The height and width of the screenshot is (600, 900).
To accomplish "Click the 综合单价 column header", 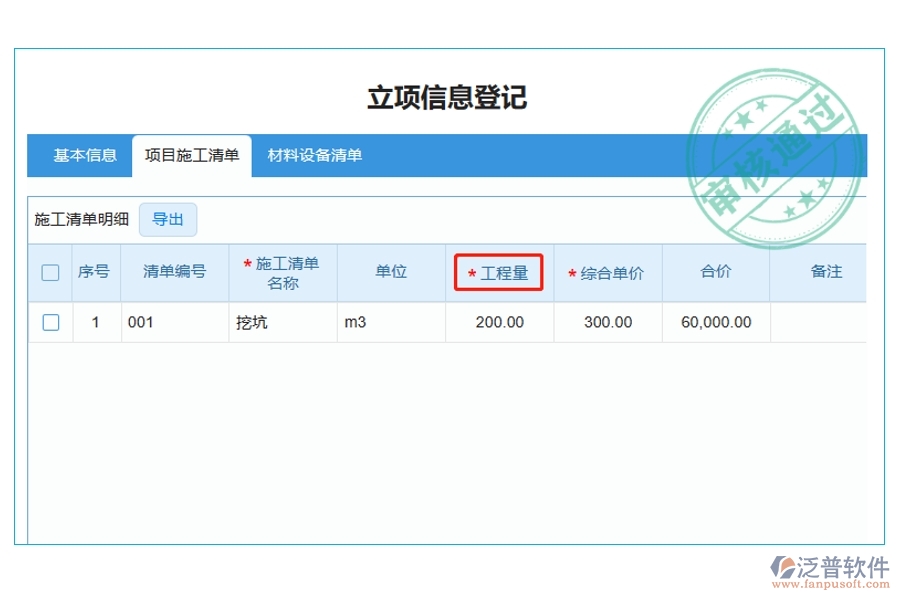I will tap(606, 272).
